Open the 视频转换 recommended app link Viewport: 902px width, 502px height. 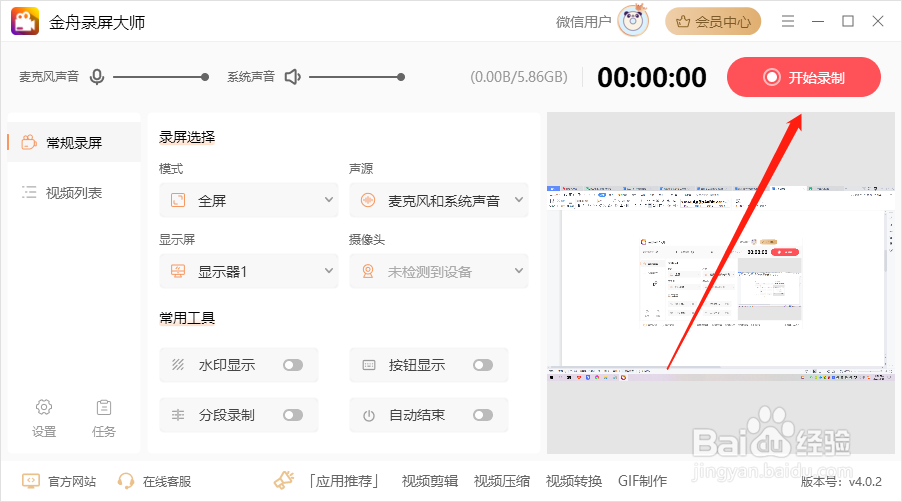574,481
